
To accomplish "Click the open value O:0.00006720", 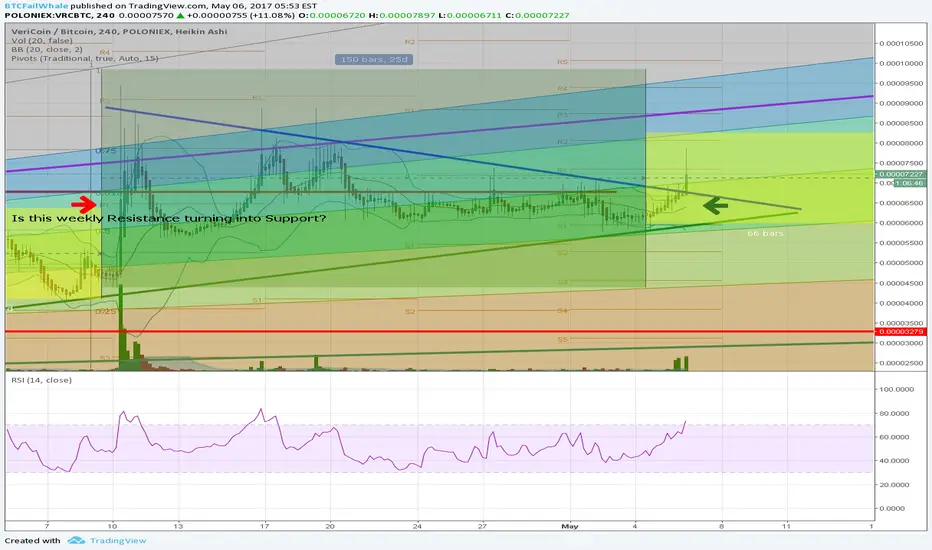I will pyautogui.click(x=332, y=15).
